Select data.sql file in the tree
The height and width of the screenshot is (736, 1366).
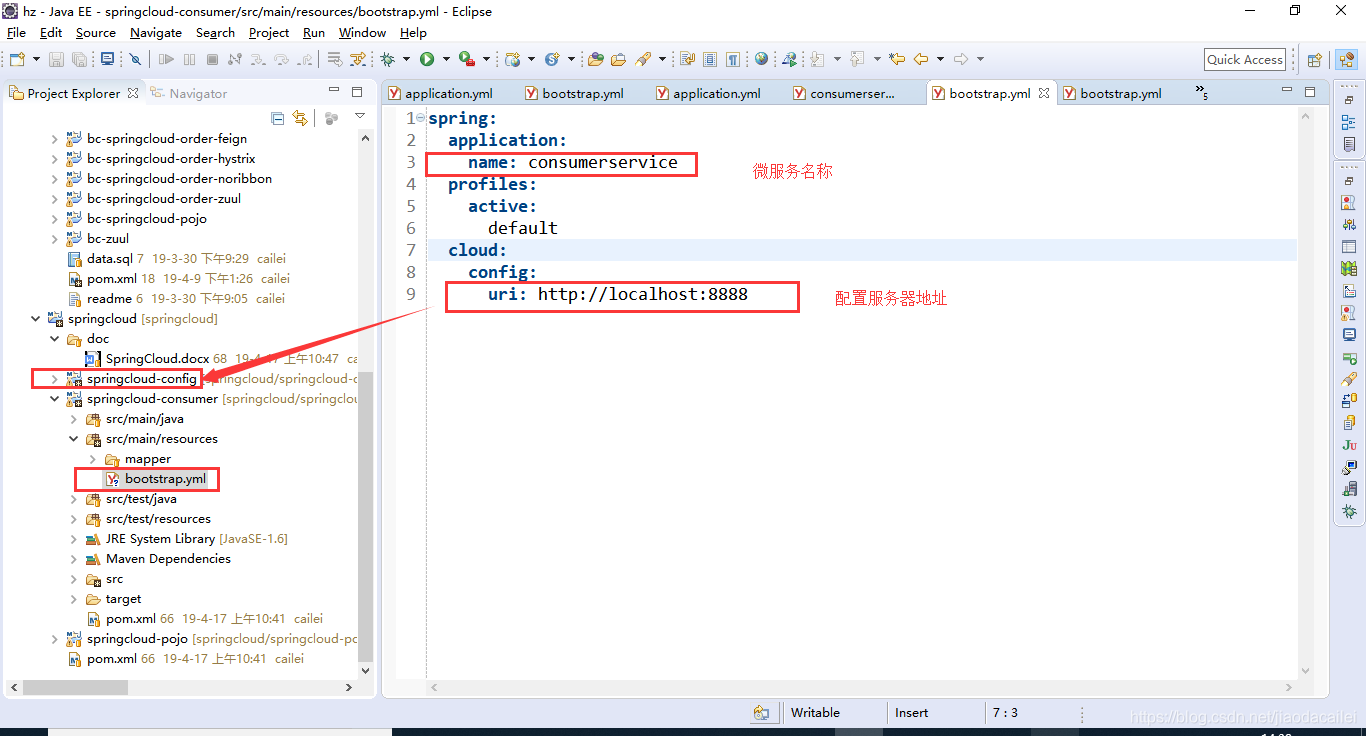109,259
